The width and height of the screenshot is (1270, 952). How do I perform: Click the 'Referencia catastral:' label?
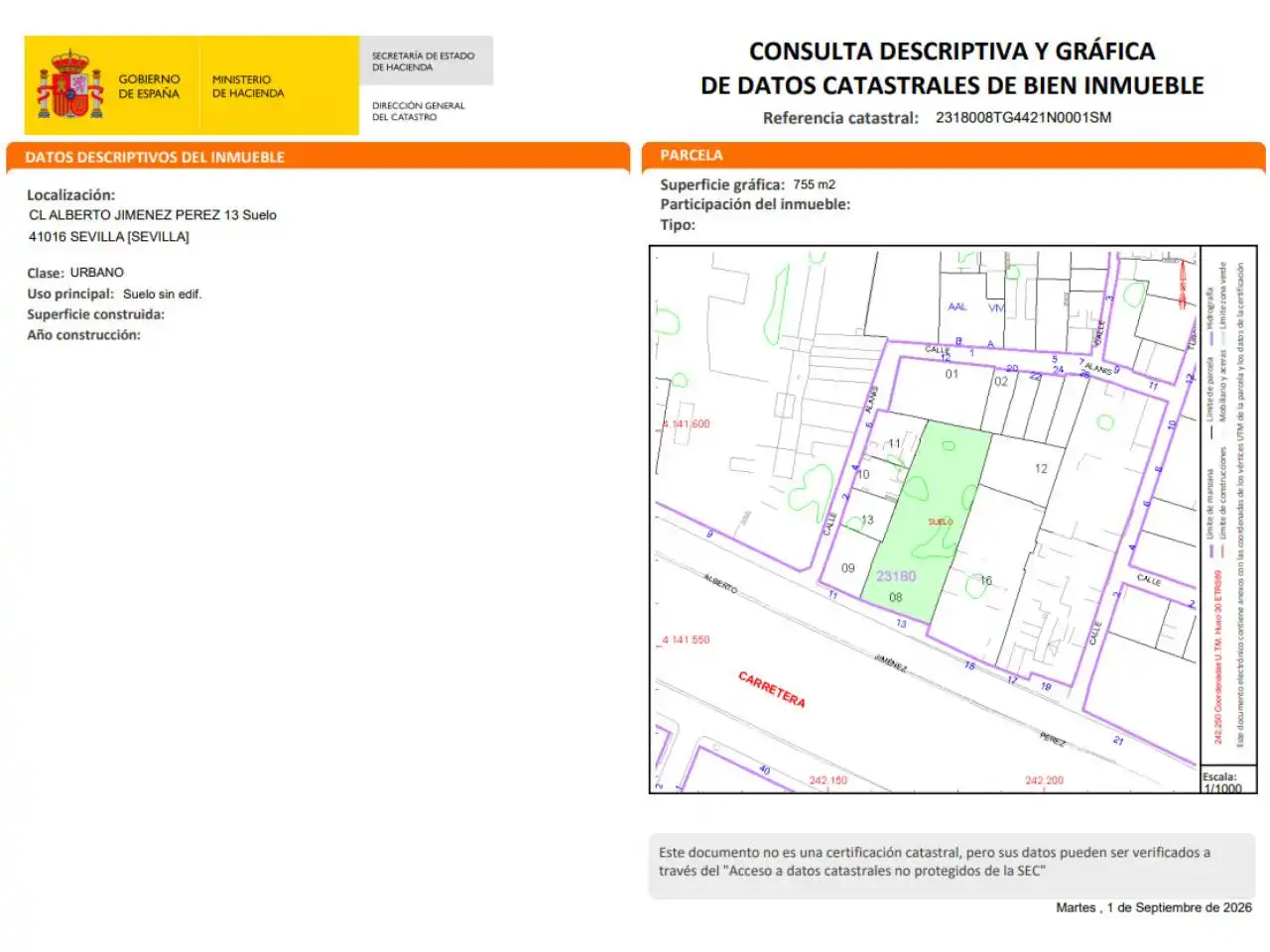point(840,118)
